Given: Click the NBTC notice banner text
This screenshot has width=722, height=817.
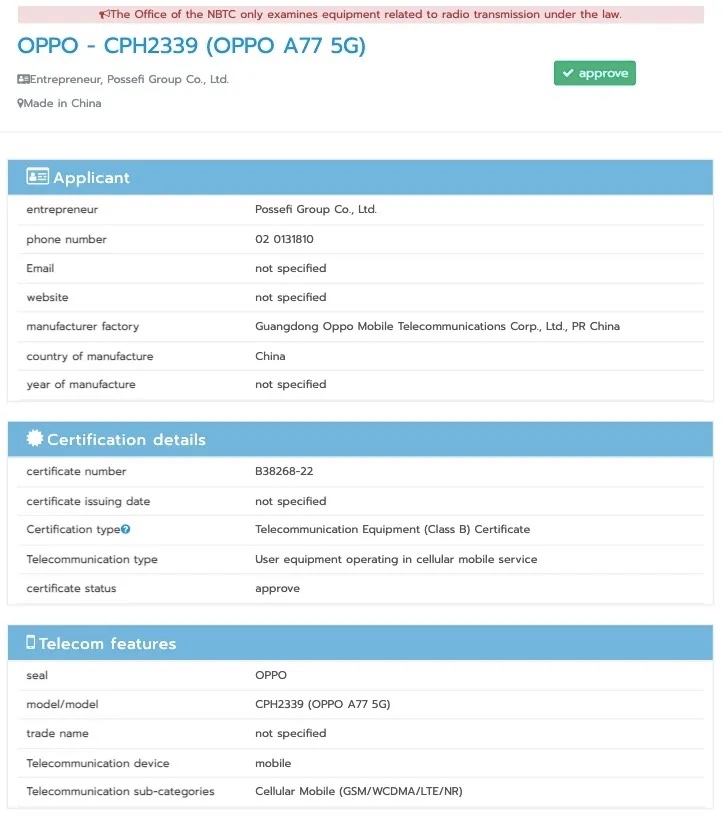Looking at the screenshot, I should pos(365,15).
